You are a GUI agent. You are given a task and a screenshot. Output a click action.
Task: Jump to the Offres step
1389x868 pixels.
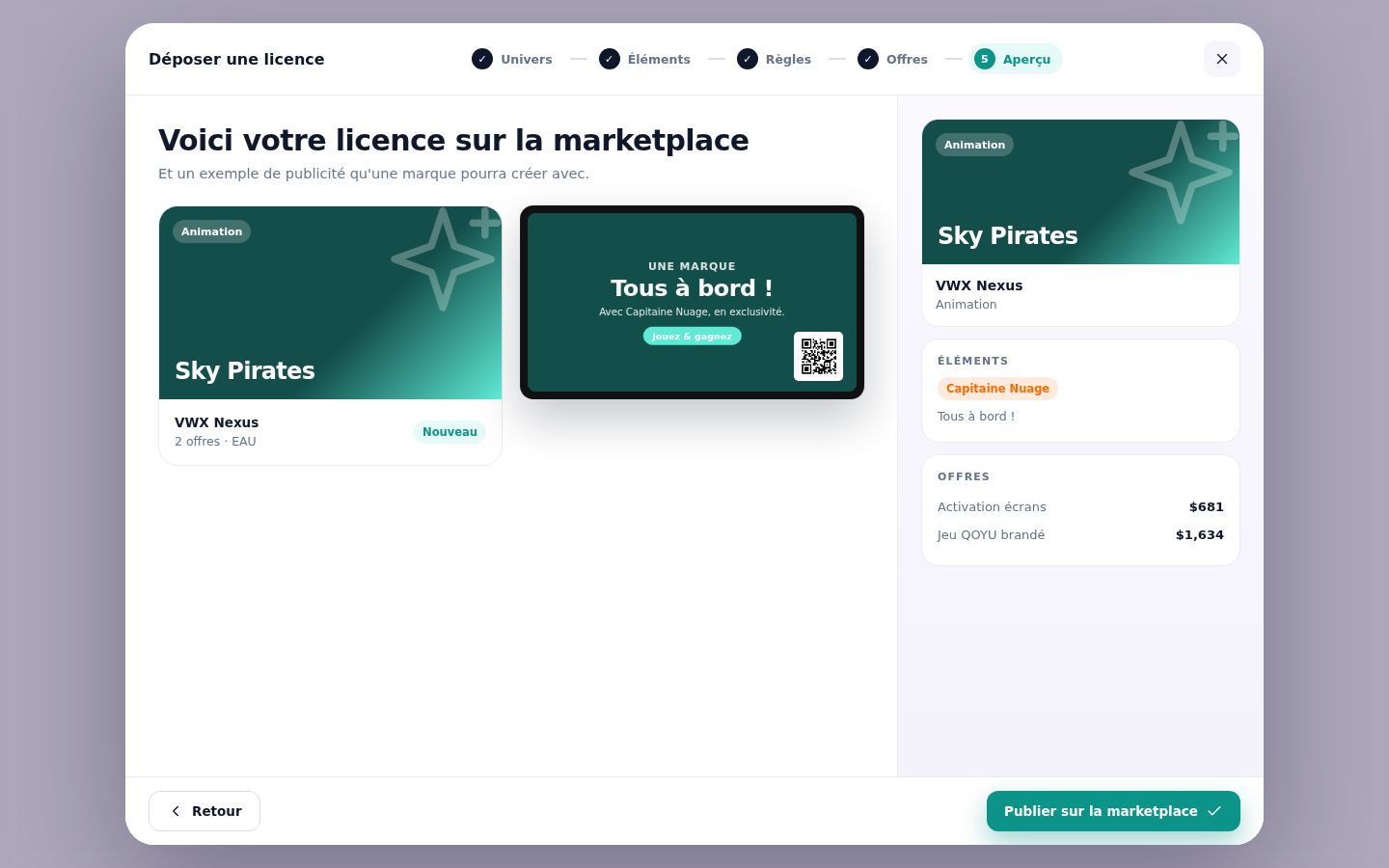(x=892, y=59)
